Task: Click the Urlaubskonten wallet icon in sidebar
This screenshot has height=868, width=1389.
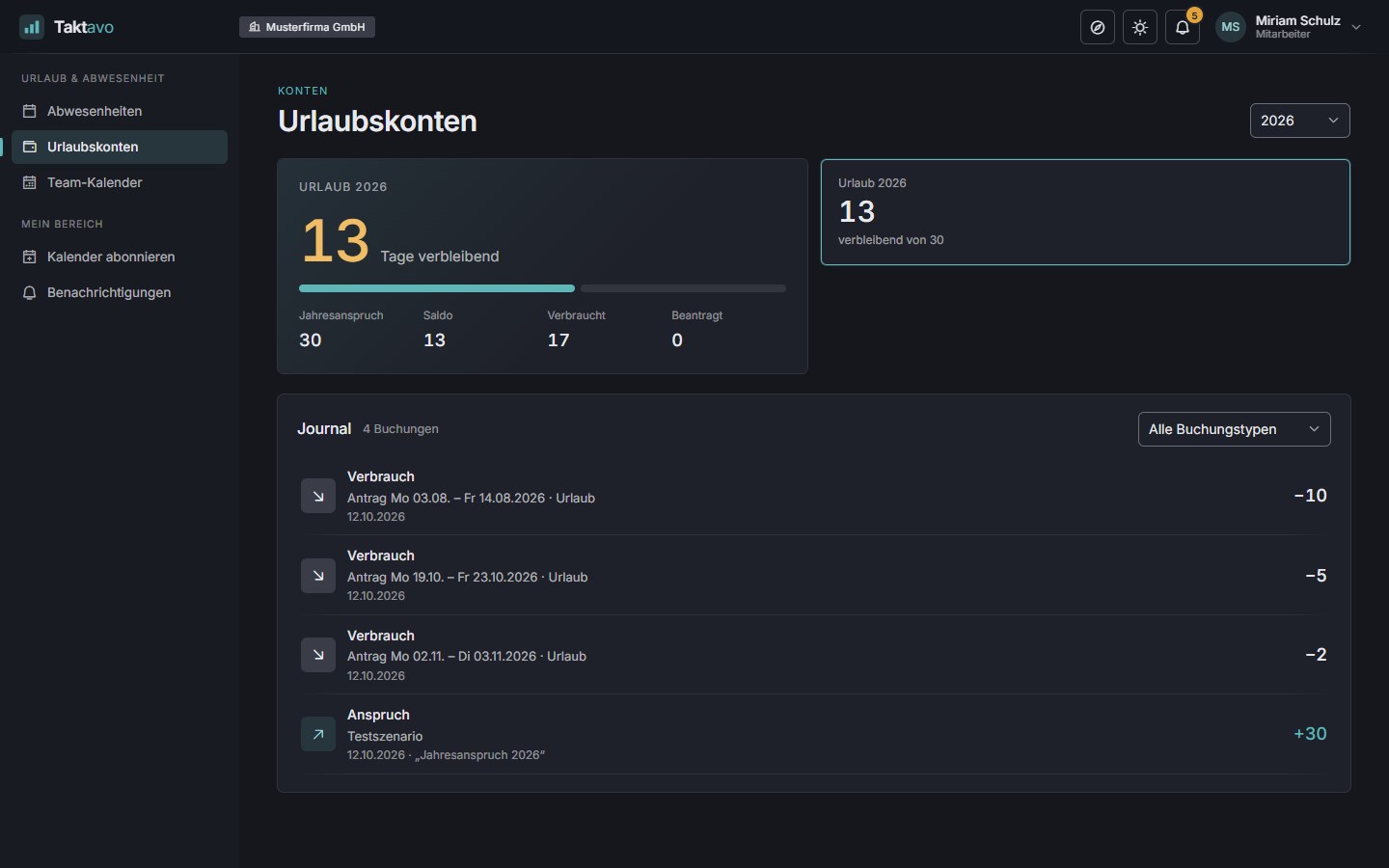Action: click(30, 147)
